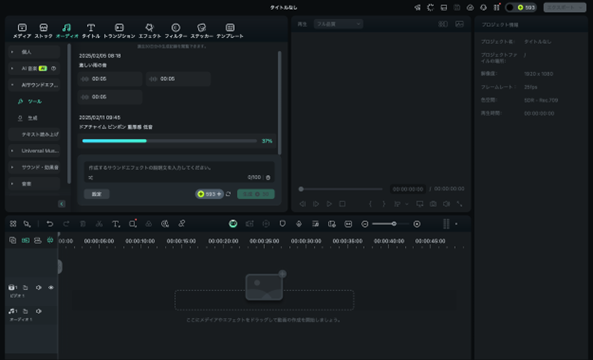
Task: Expand the サウンド・効果音 sidebar category
Action: point(34,167)
